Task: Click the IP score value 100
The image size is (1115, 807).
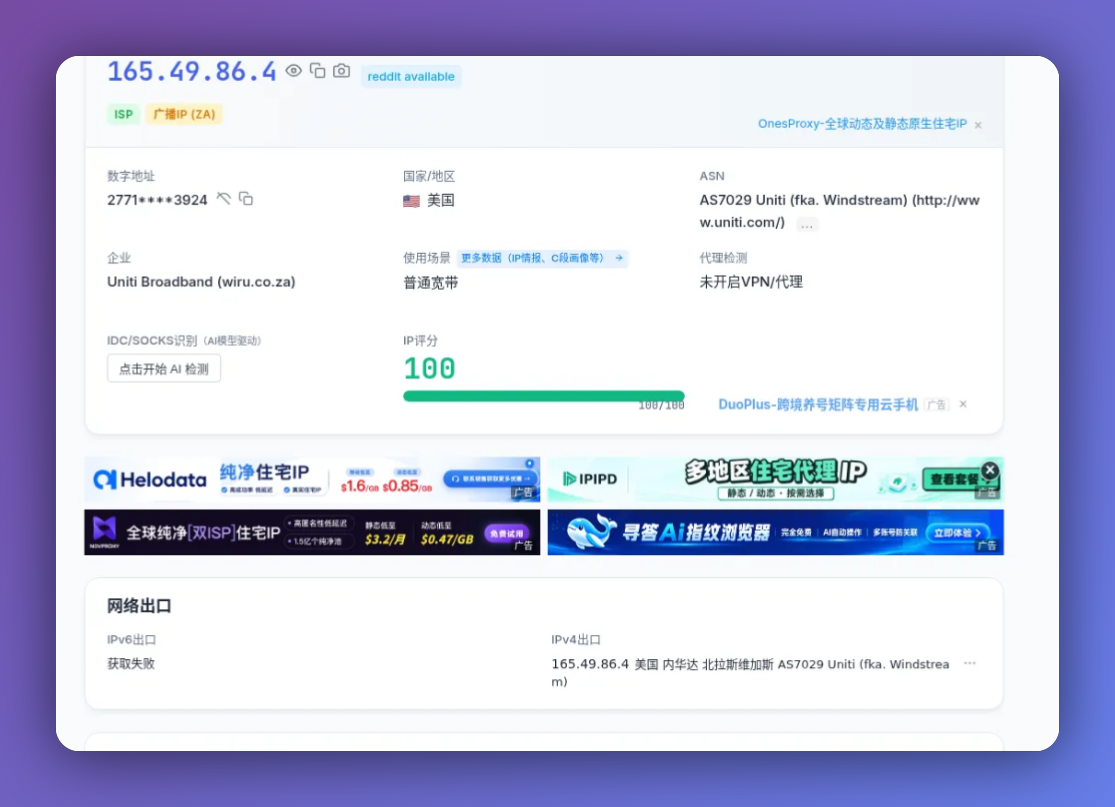Action: [430, 368]
